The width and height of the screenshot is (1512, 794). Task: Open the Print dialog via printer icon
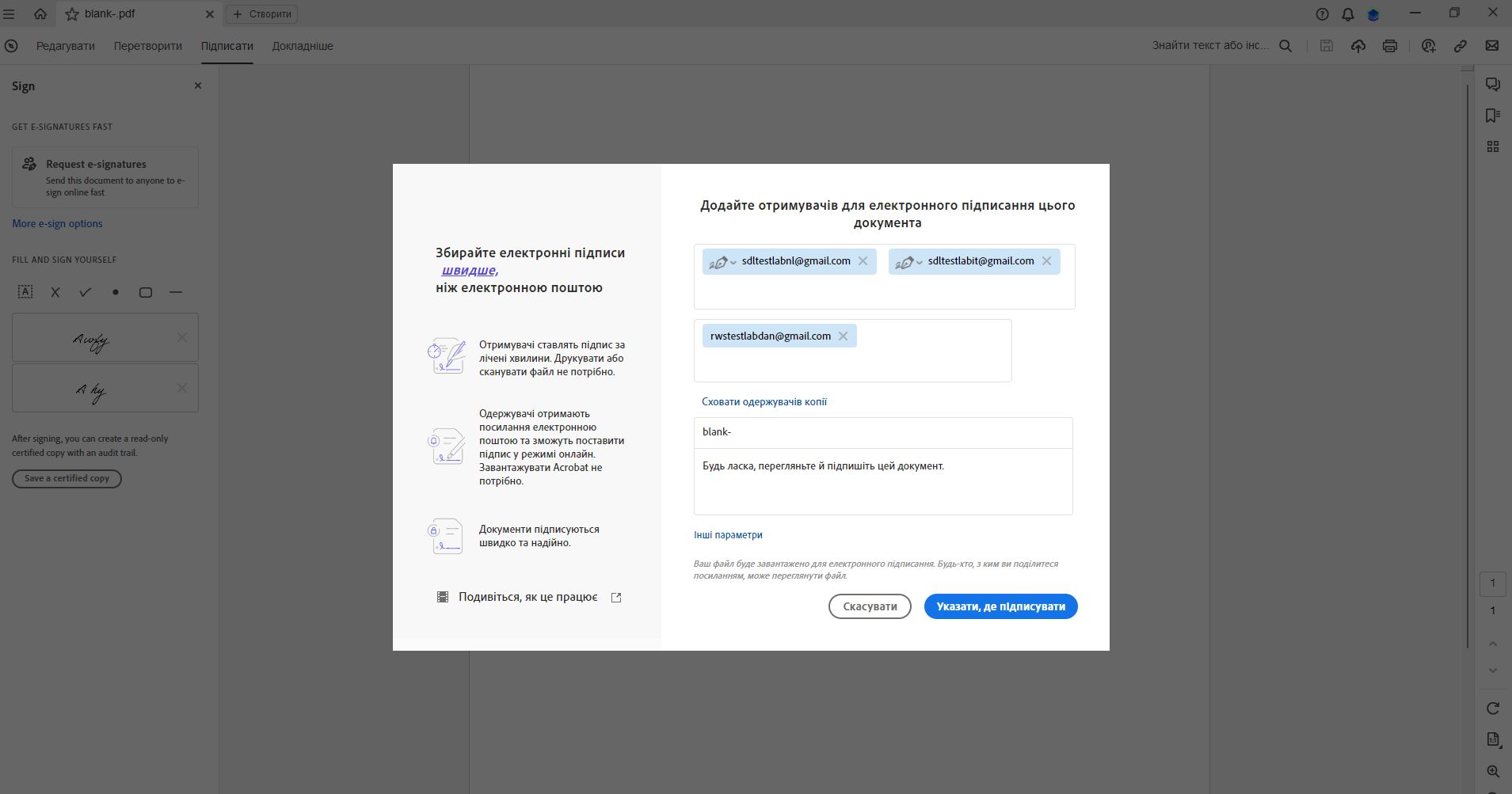click(x=1388, y=45)
